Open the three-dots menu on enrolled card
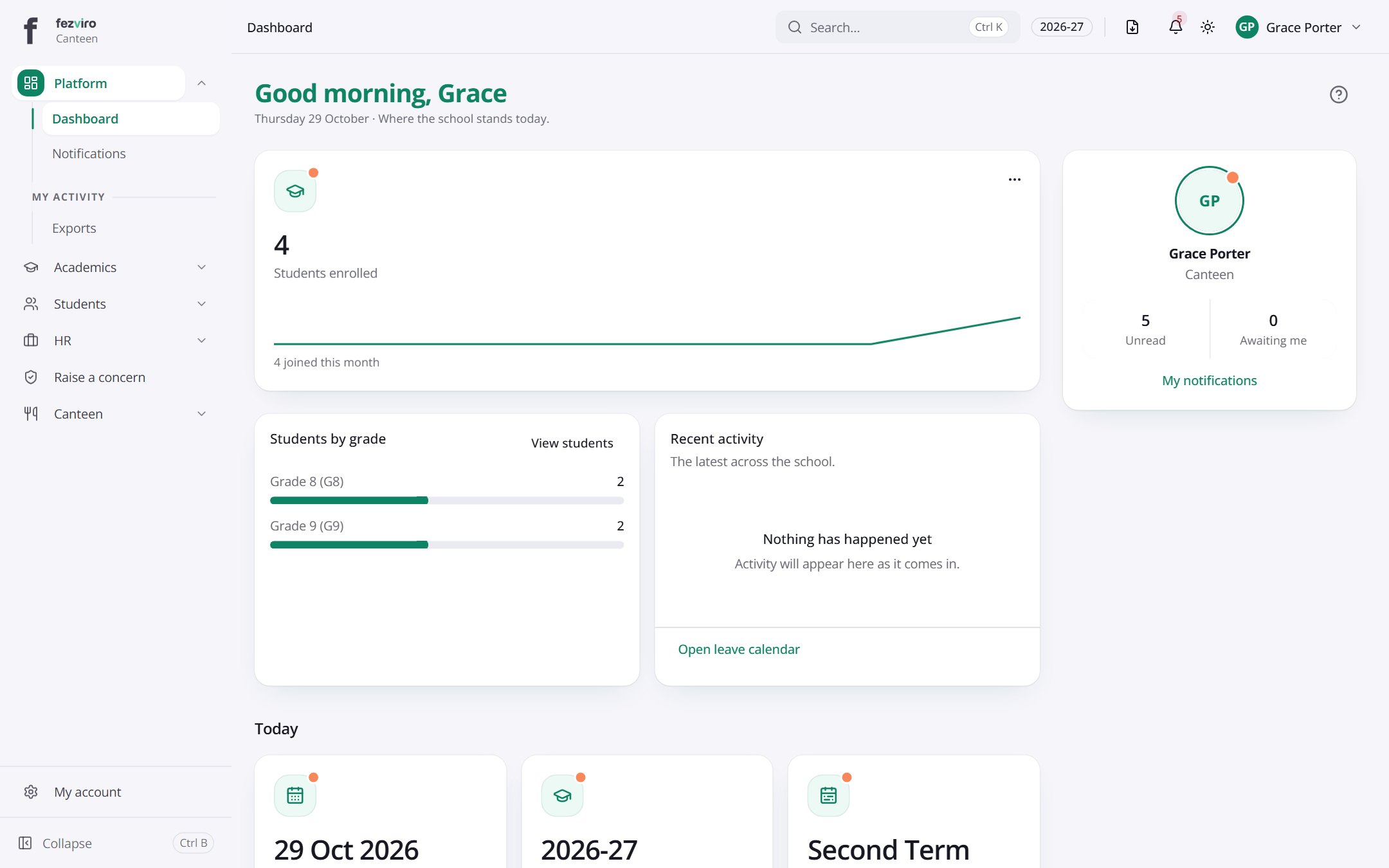The width and height of the screenshot is (1389, 868). 1015,179
